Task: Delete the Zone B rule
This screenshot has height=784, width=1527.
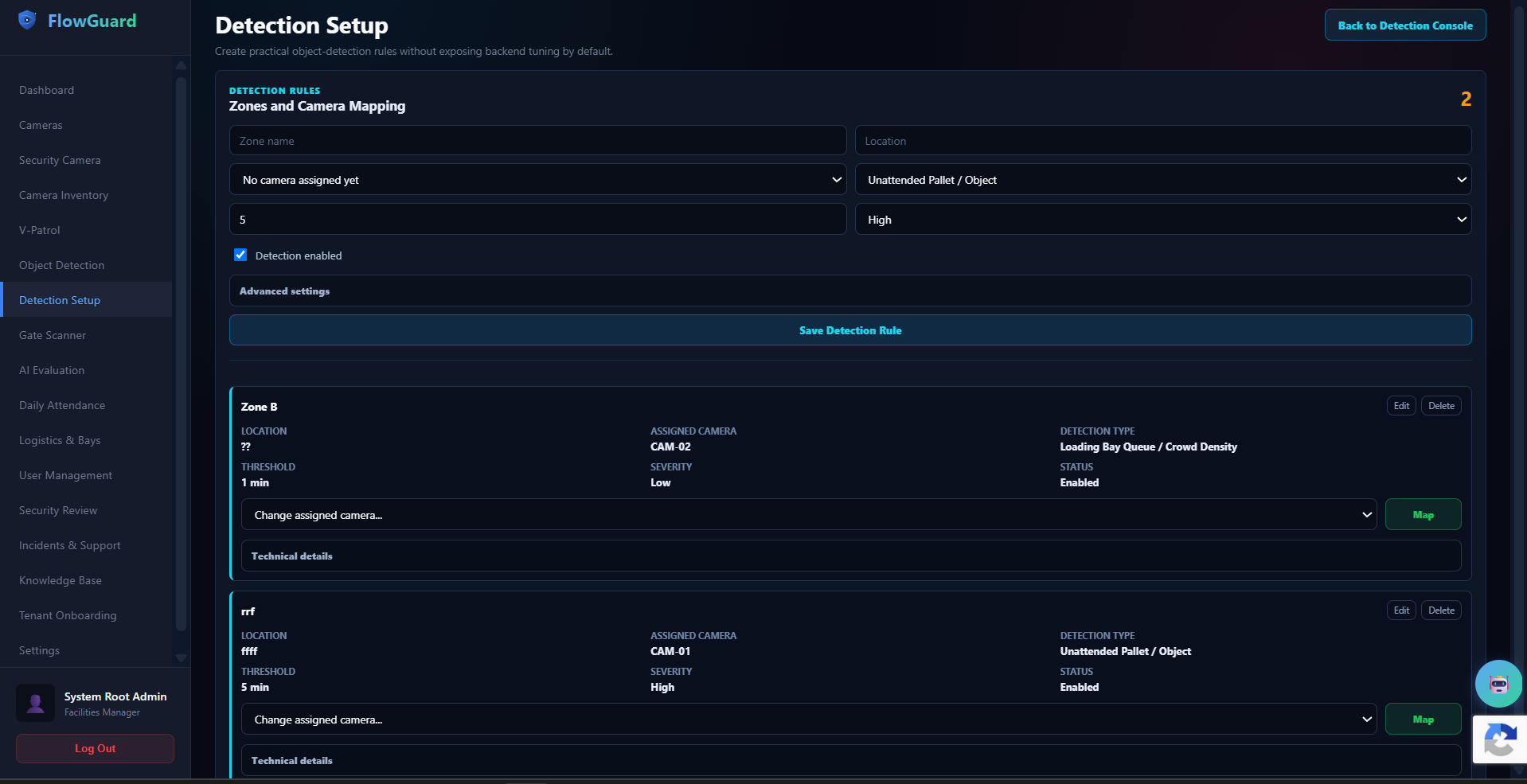Action: 1441,406
